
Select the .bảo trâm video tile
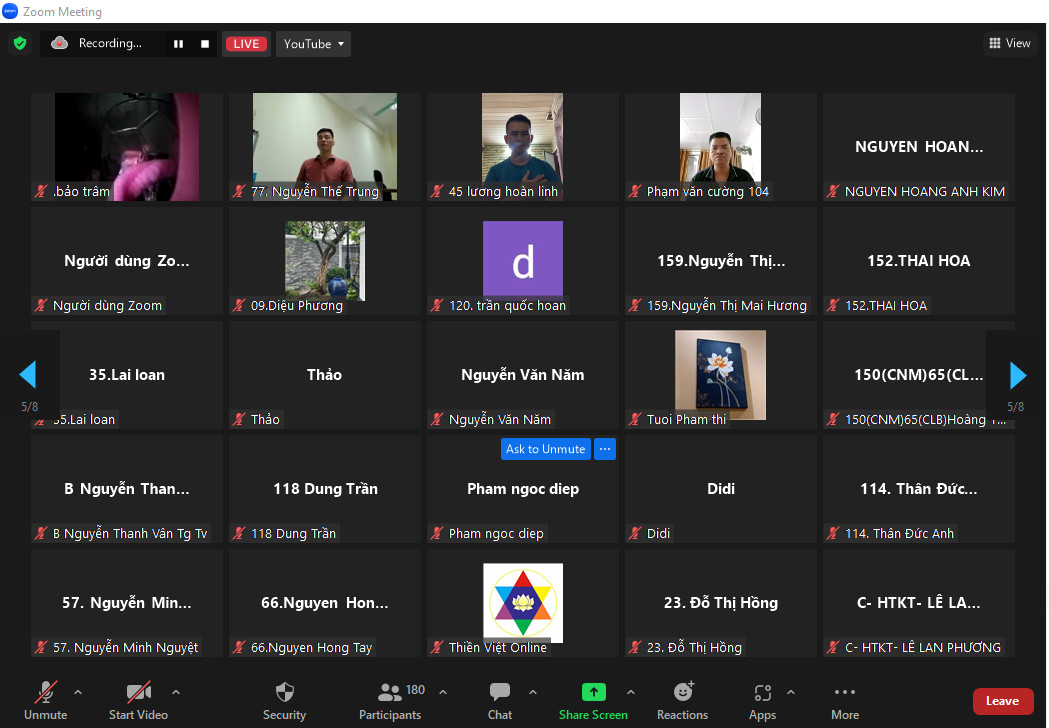pos(126,147)
